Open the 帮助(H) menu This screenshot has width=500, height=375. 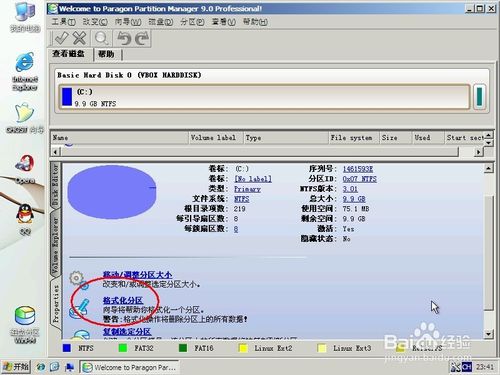(x=255, y=22)
